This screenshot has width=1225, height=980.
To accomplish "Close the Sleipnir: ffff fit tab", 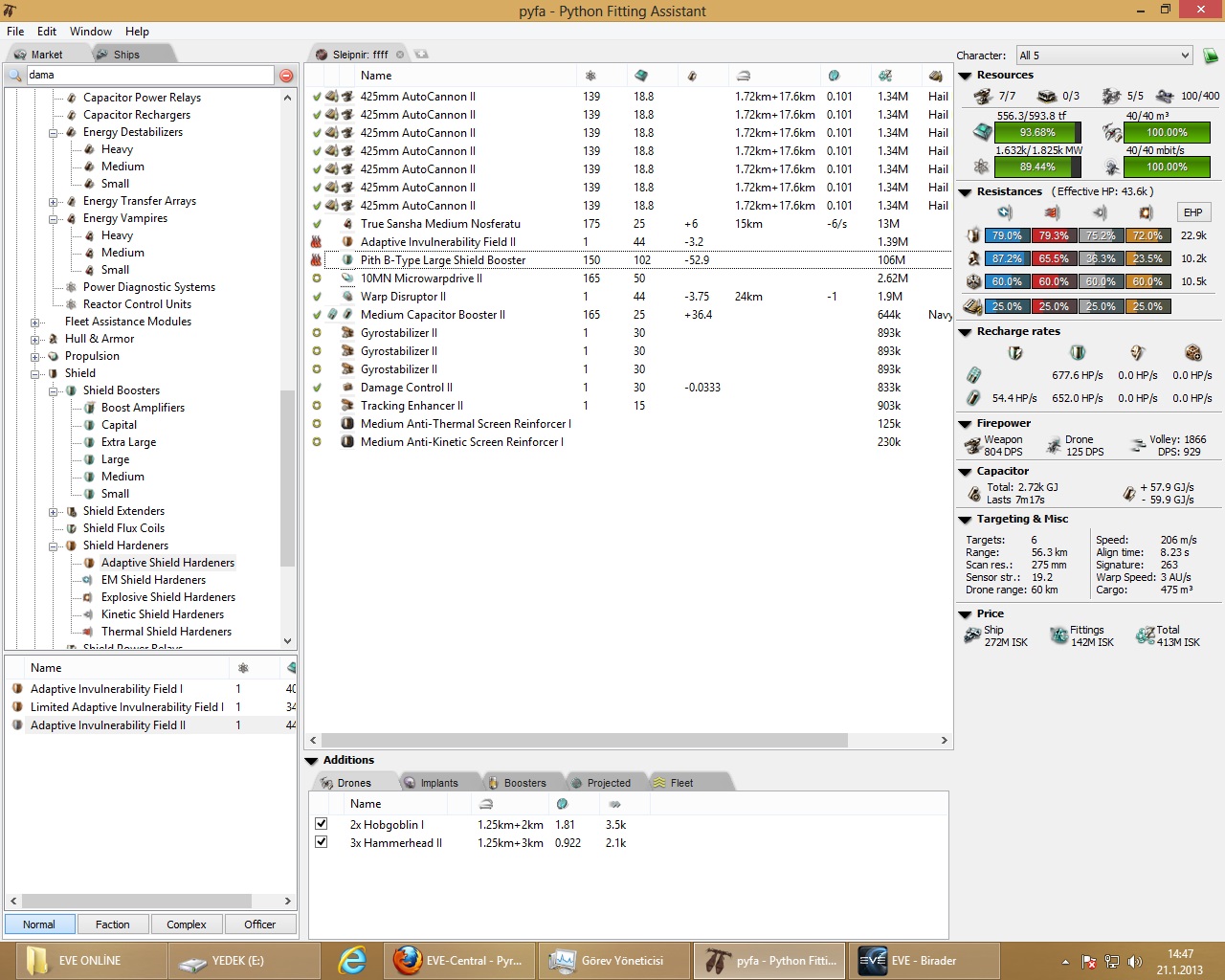I will point(400,55).
